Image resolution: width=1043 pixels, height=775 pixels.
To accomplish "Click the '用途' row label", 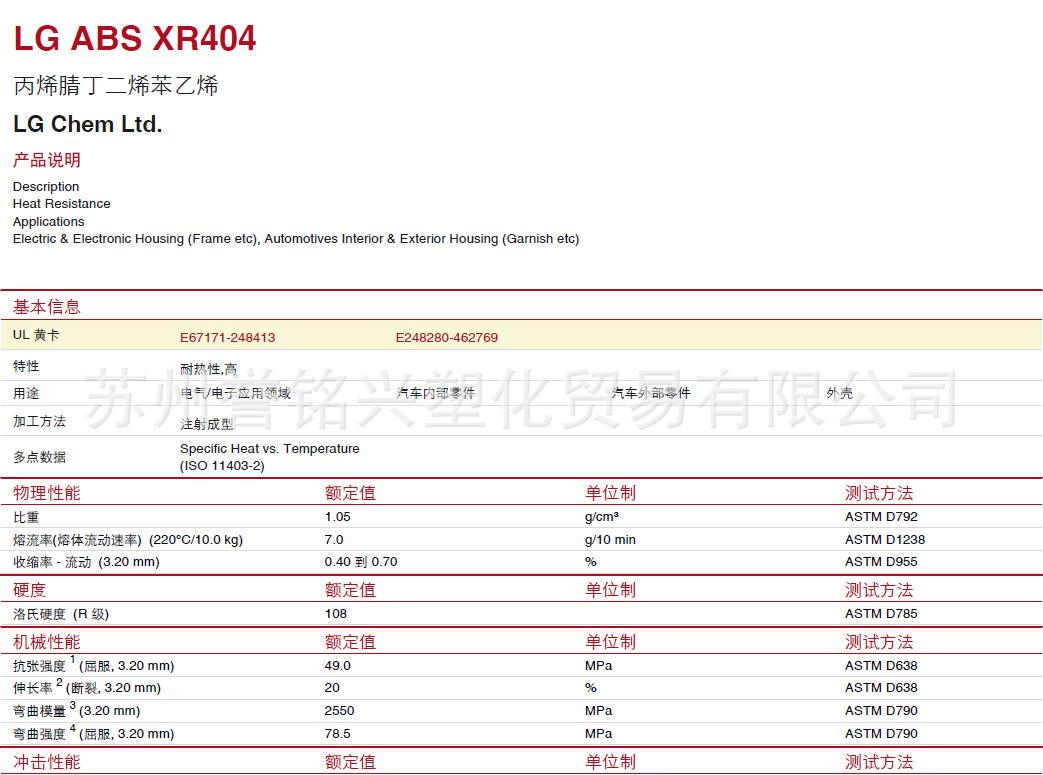I will (26, 393).
